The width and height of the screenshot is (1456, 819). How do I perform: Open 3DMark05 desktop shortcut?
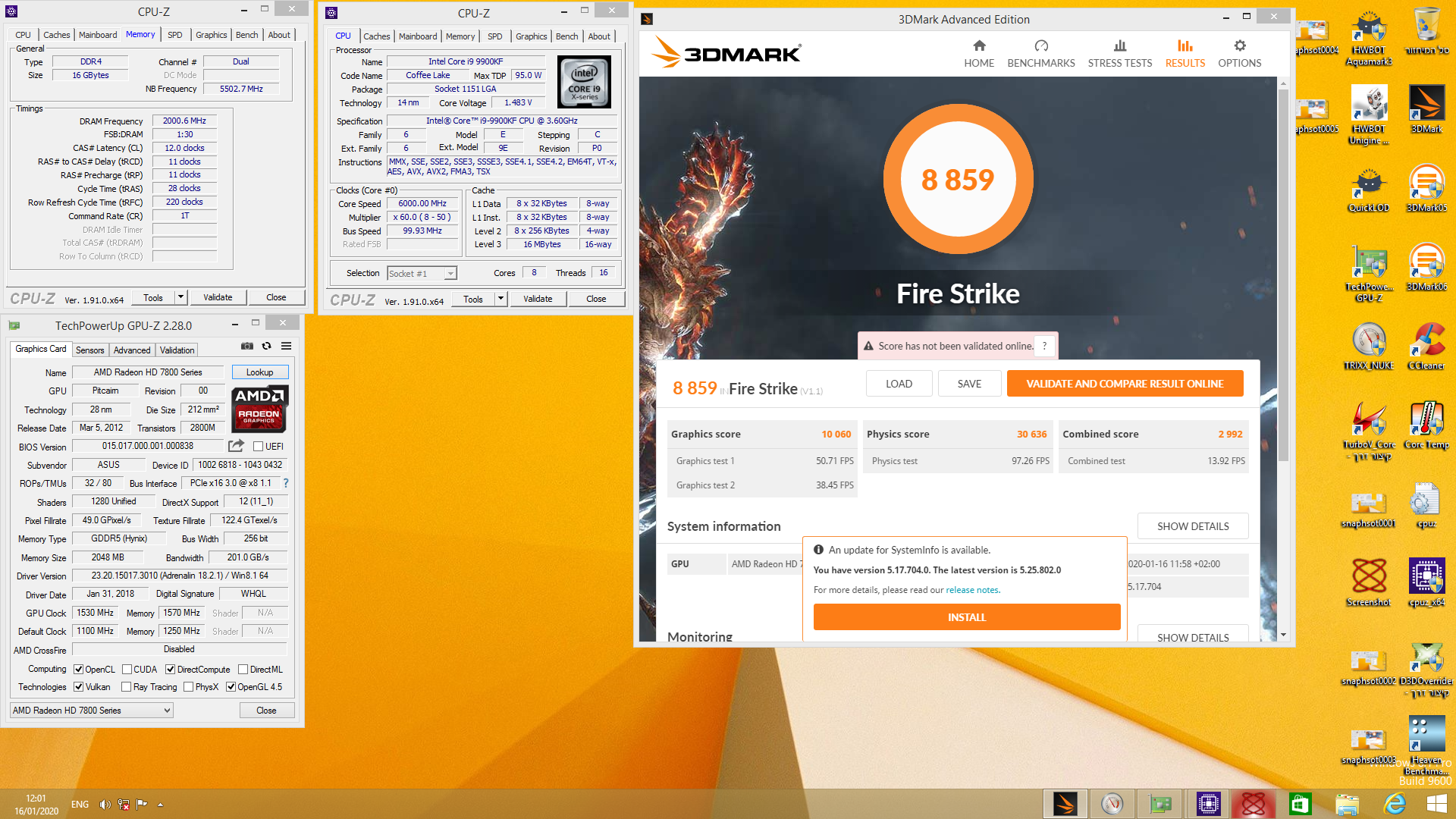pyautogui.click(x=1426, y=190)
